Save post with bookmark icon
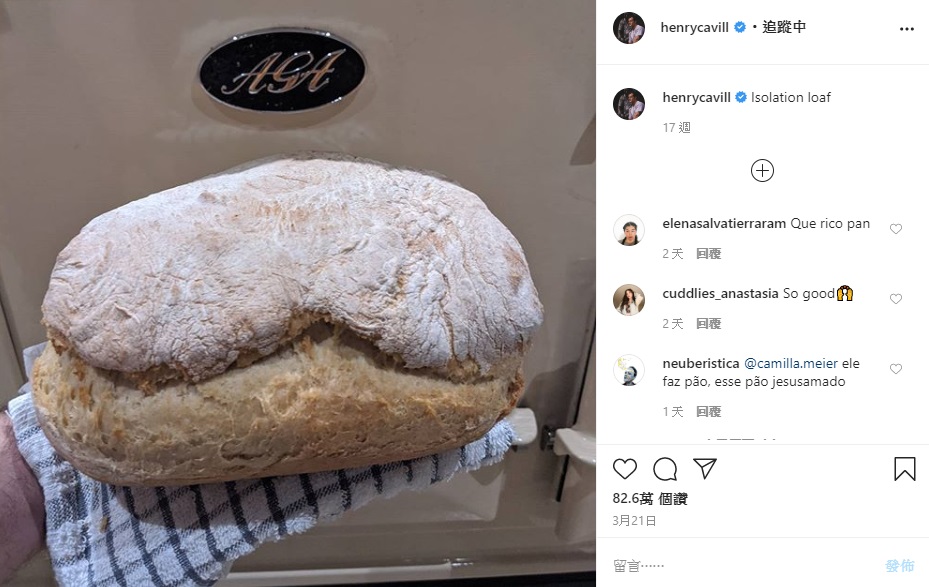The height and width of the screenshot is (587, 929). (904, 469)
